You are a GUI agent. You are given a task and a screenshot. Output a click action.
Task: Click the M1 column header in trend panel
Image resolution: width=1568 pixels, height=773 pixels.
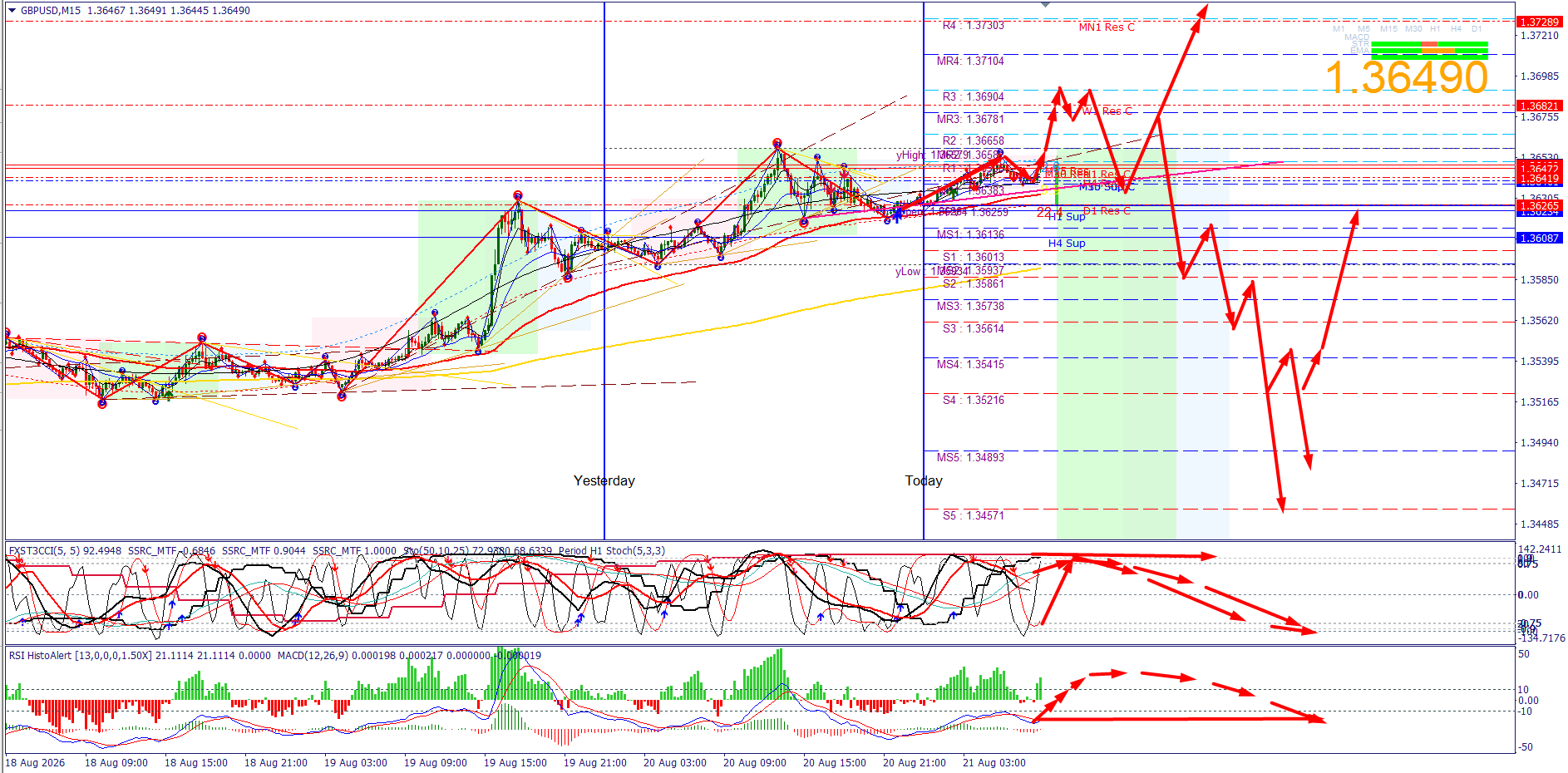coord(1339,29)
